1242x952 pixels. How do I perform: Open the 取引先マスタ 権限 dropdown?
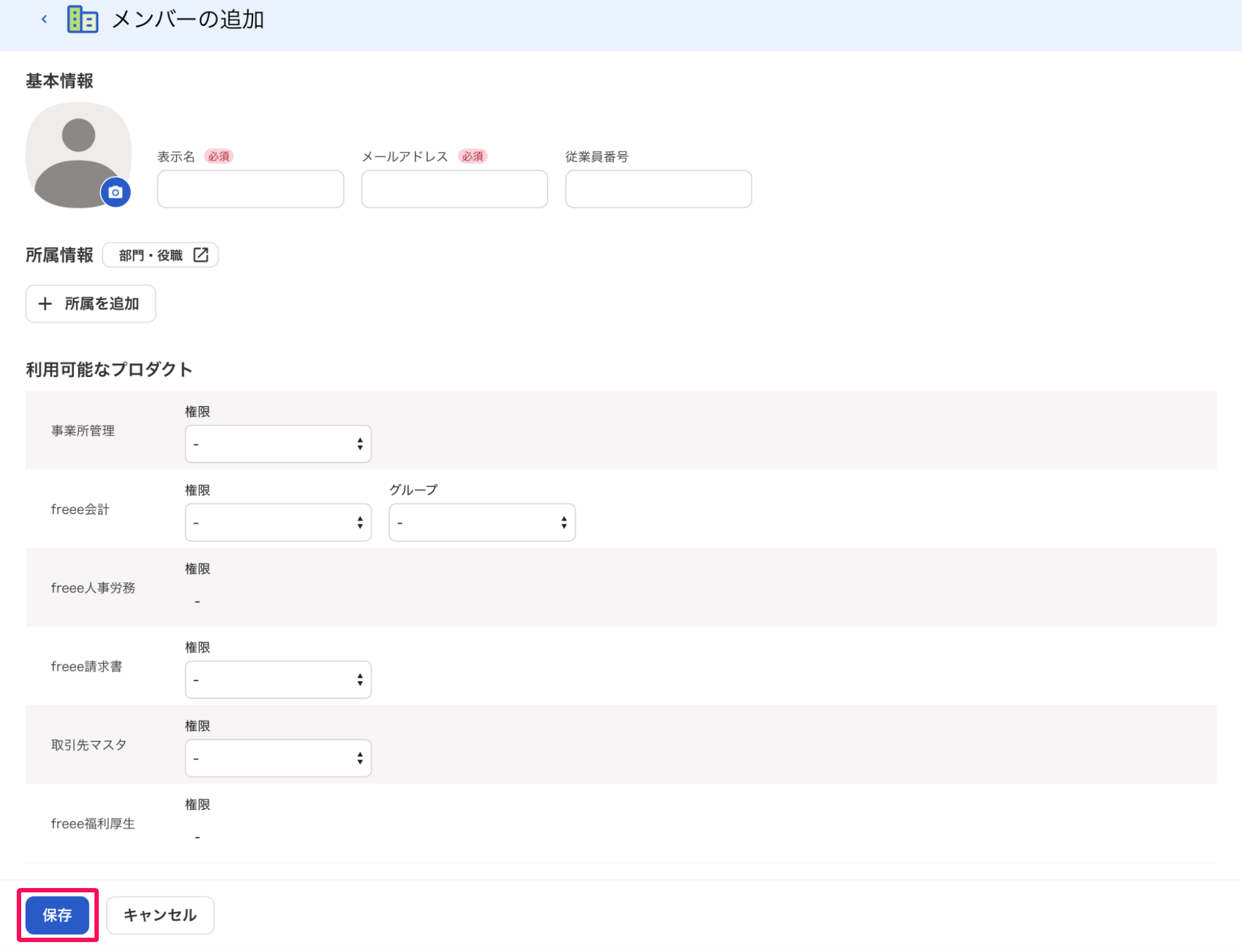[x=278, y=758]
